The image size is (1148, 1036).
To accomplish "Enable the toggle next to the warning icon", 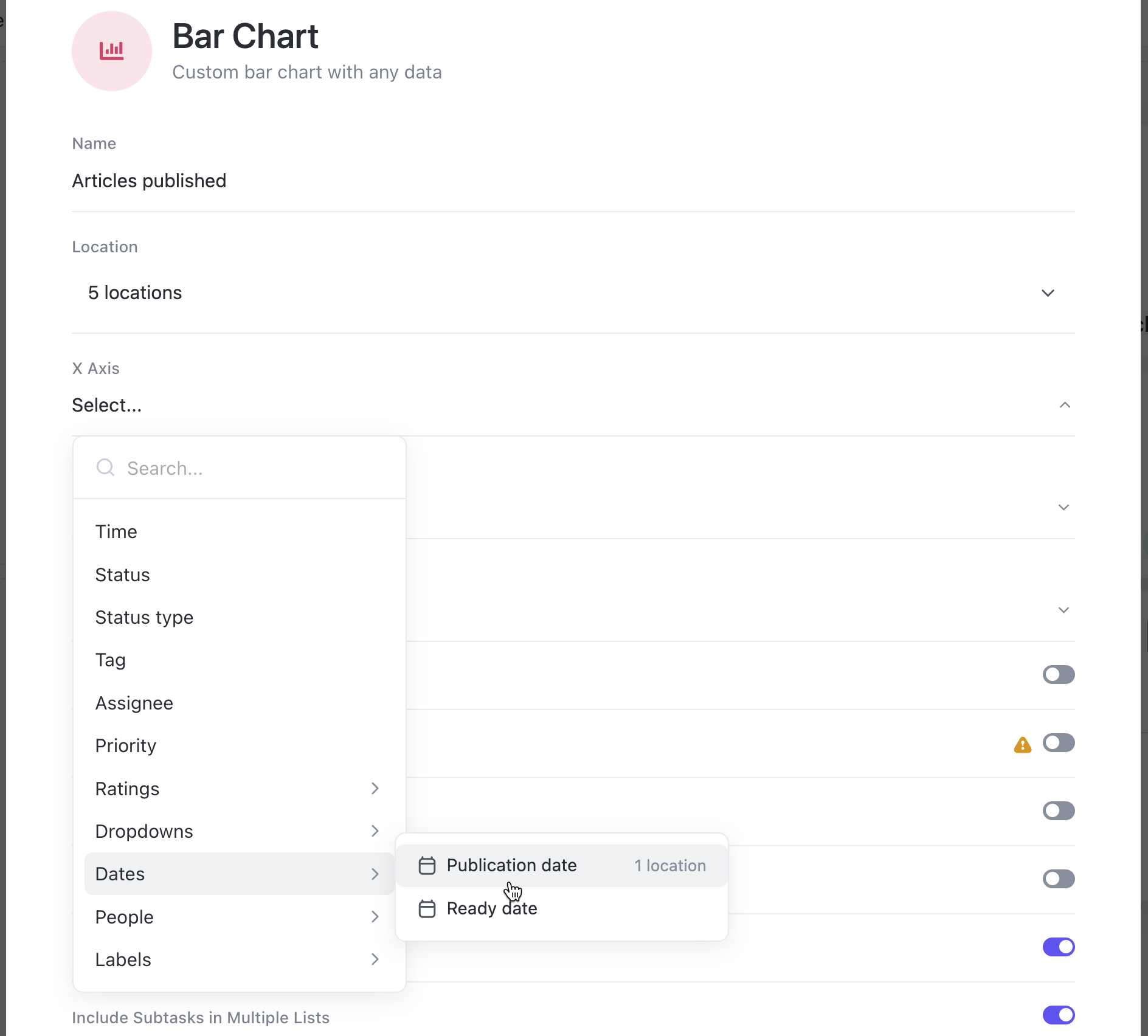I will click(1059, 742).
